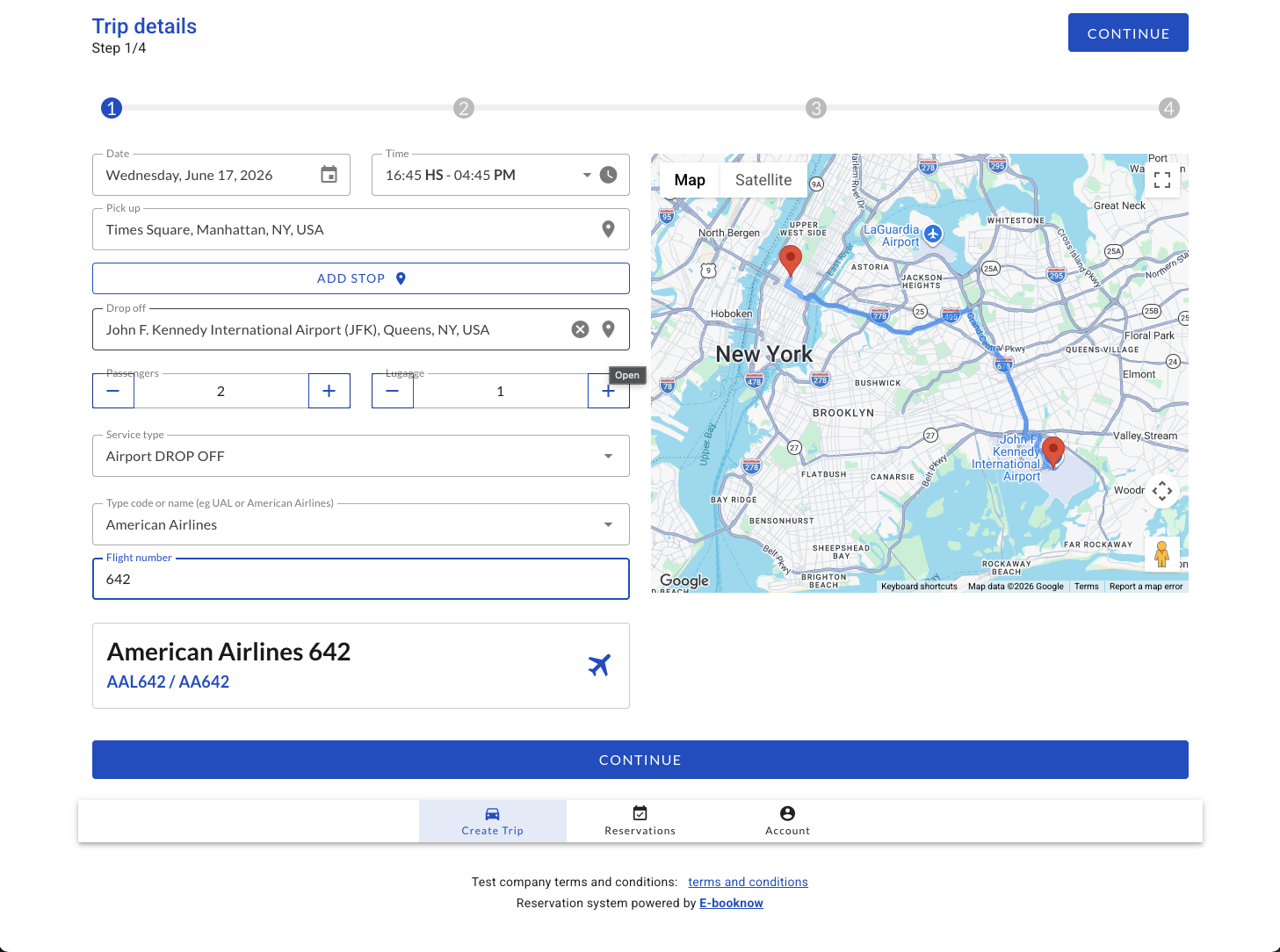Image resolution: width=1280 pixels, height=952 pixels.
Task: Open map camera controls
Action: pyautogui.click(x=1162, y=491)
